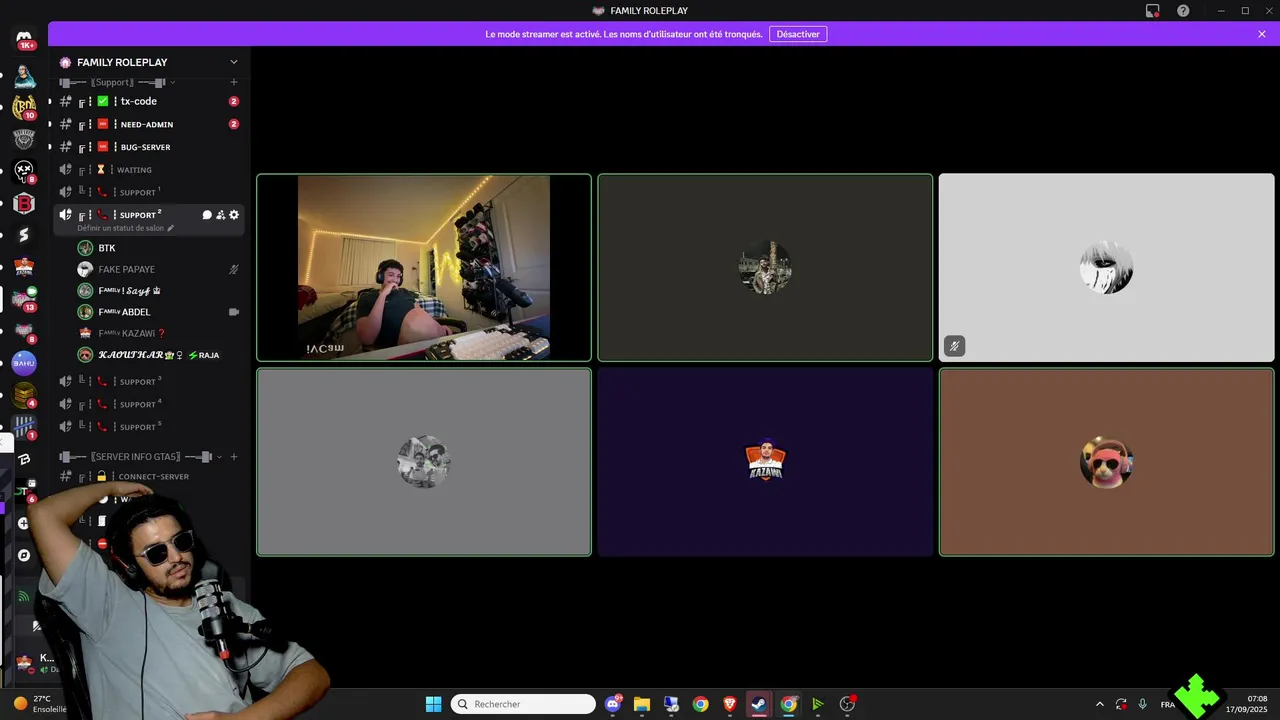The width and height of the screenshot is (1280, 720).
Task: Select user Family Sayf in voice list
Action: (158, 291)
